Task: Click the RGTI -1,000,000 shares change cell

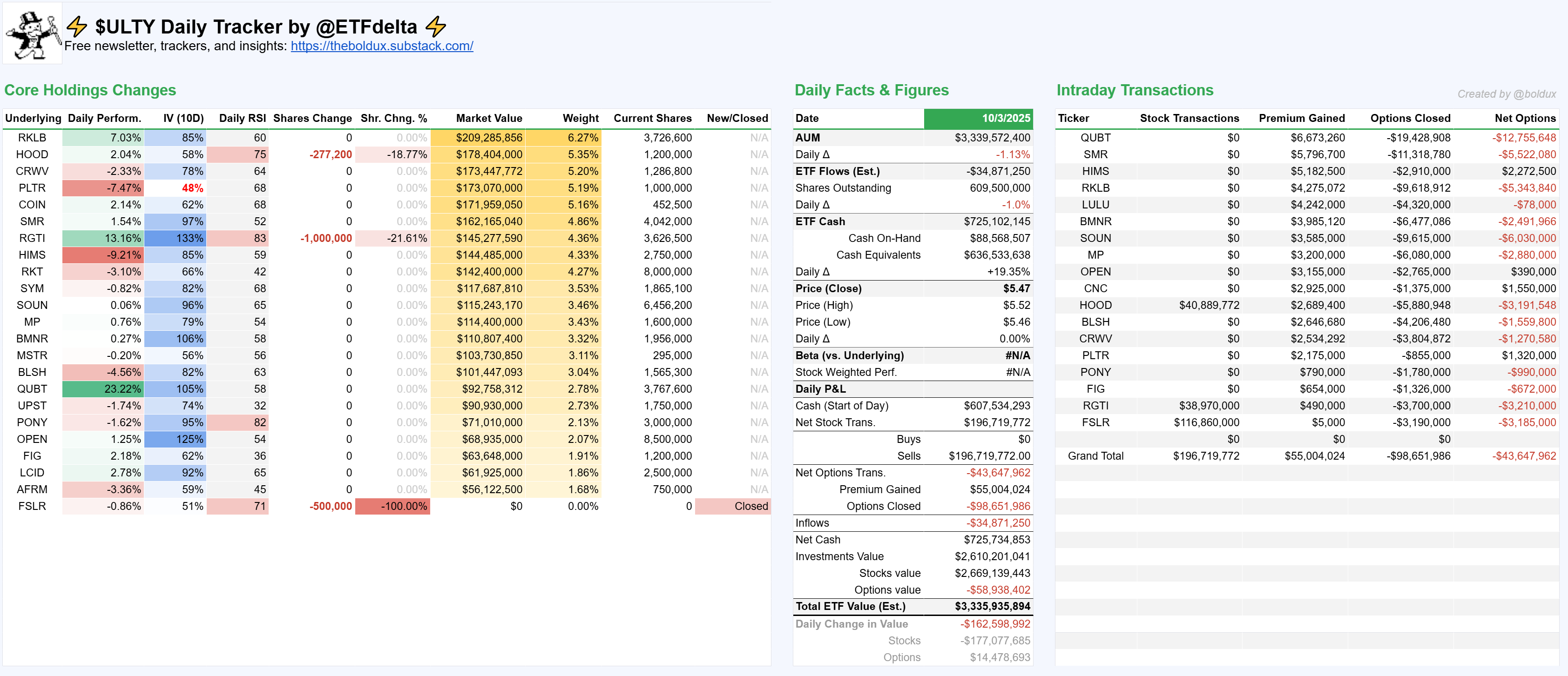Action: [325, 238]
